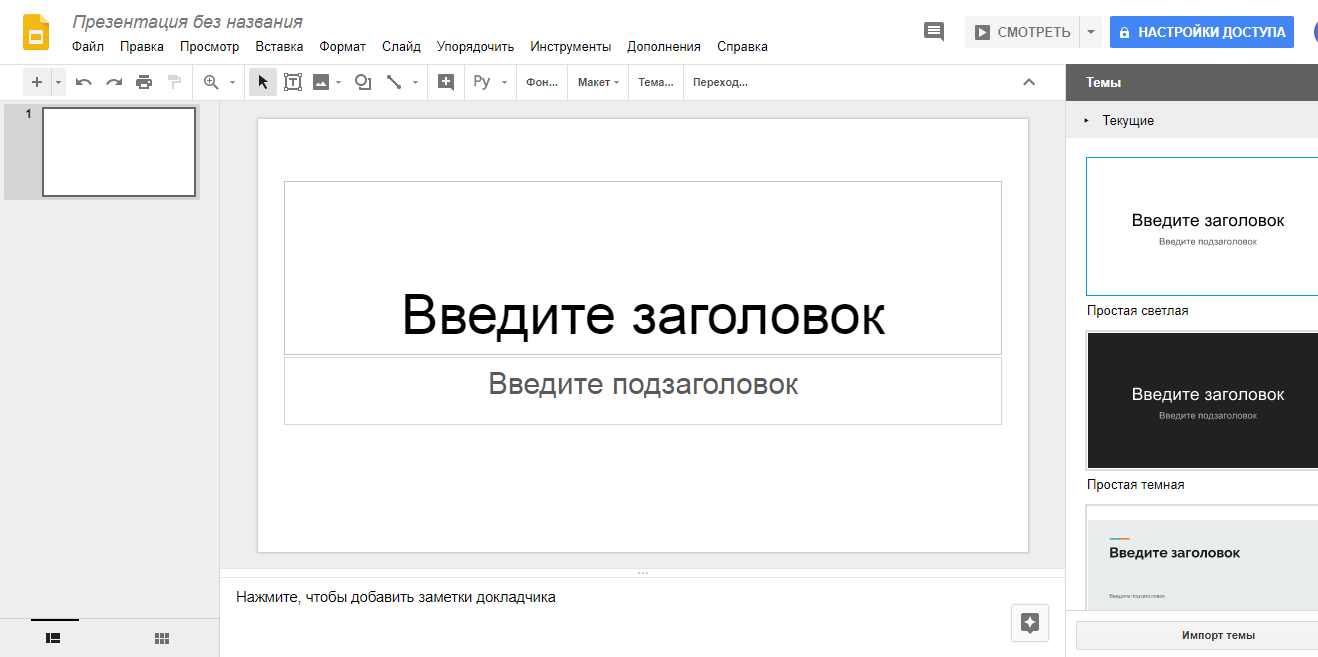Switch to filmstrip slide view
This screenshot has width=1318, height=657.
(53, 637)
